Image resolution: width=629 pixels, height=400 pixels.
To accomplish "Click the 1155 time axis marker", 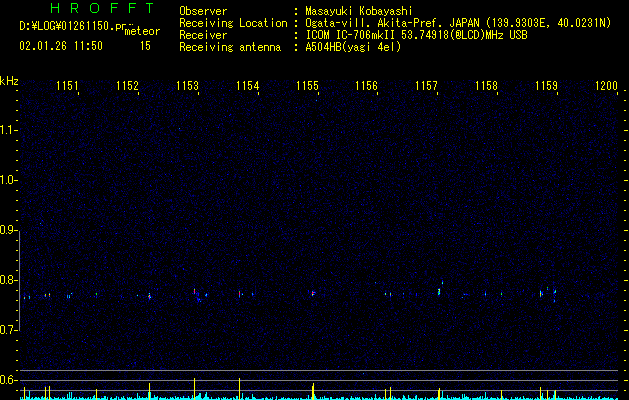I will tap(307, 86).
